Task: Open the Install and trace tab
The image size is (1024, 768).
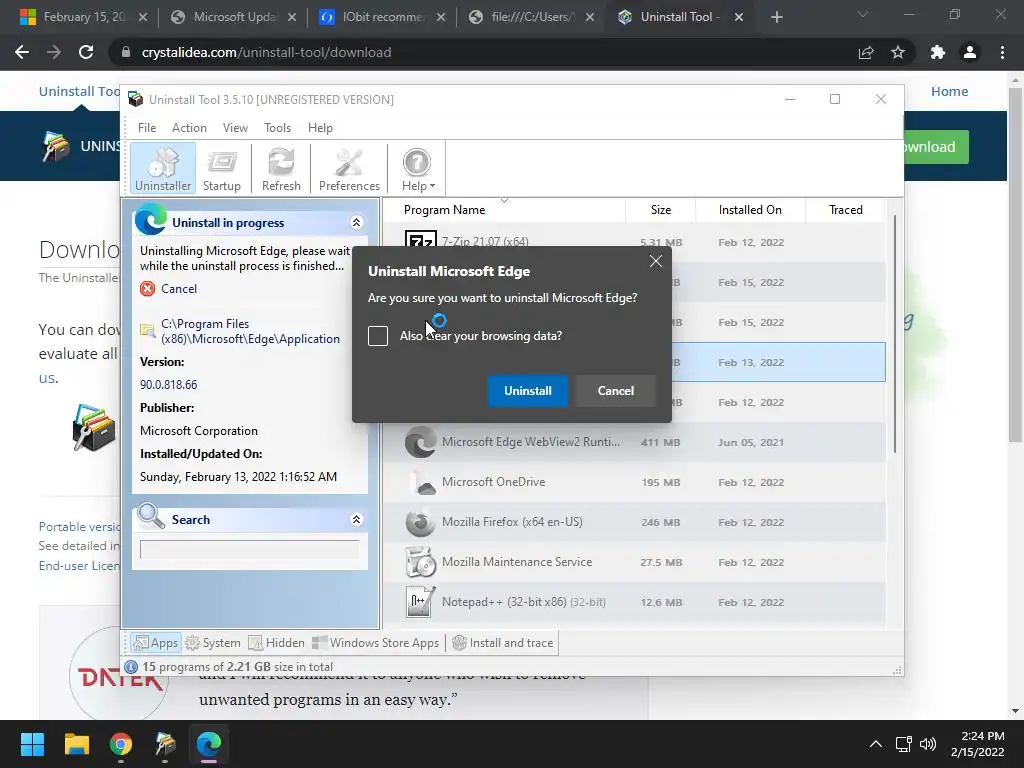Action: pyautogui.click(x=503, y=643)
